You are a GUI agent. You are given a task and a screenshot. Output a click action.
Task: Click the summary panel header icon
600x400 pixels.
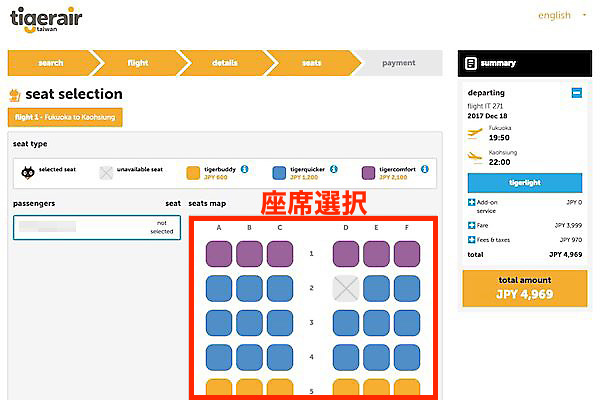pyautogui.click(x=471, y=63)
